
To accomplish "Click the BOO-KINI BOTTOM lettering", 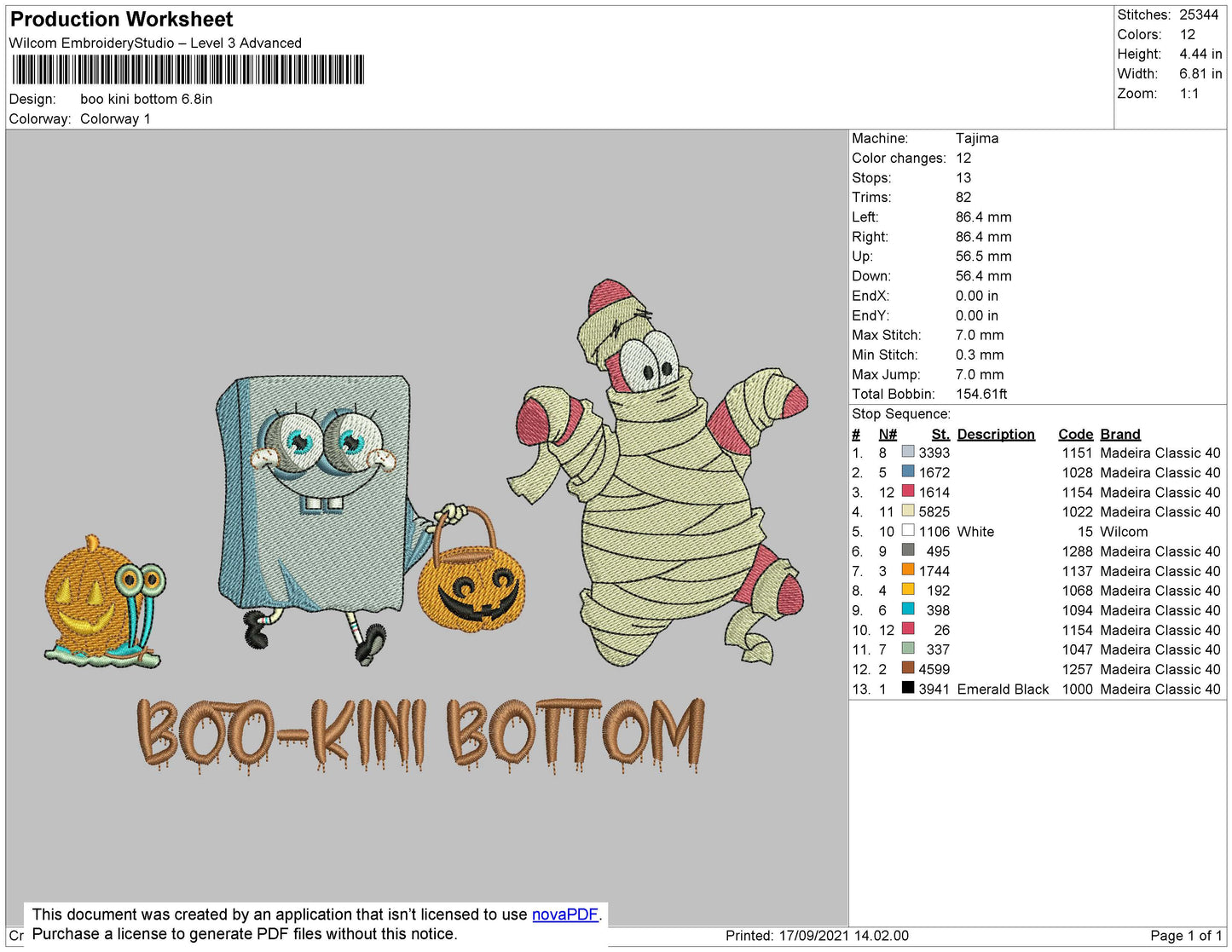I will (x=421, y=735).
